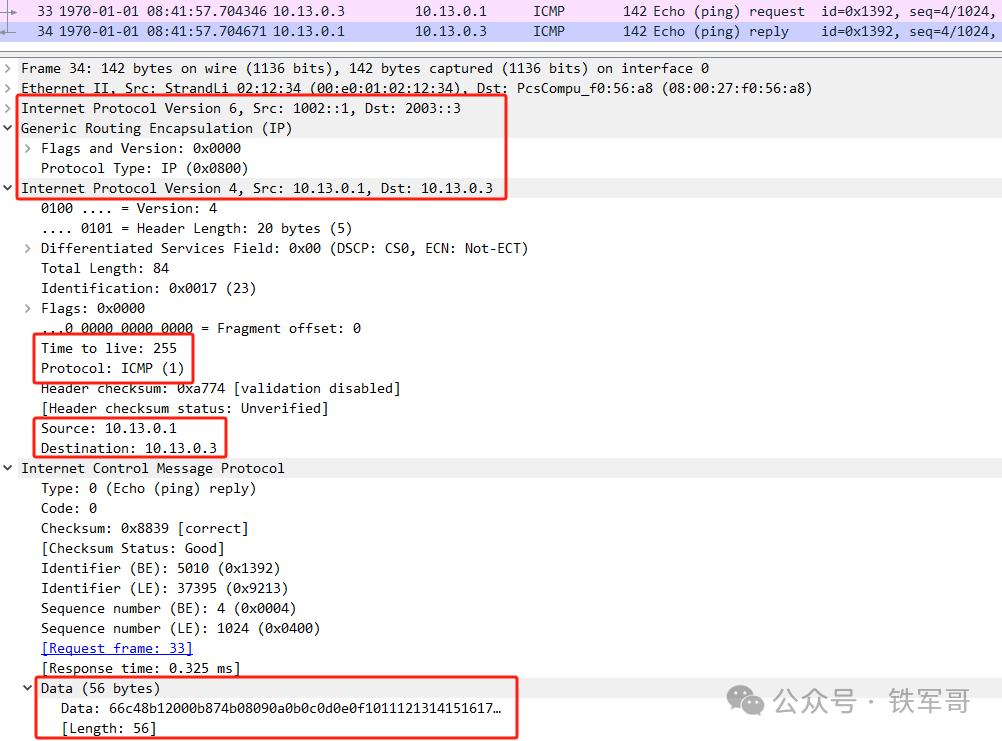Screen dimensions: 1002x741
Task: Open the Request frame: 33 link
Action: coord(117,648)
